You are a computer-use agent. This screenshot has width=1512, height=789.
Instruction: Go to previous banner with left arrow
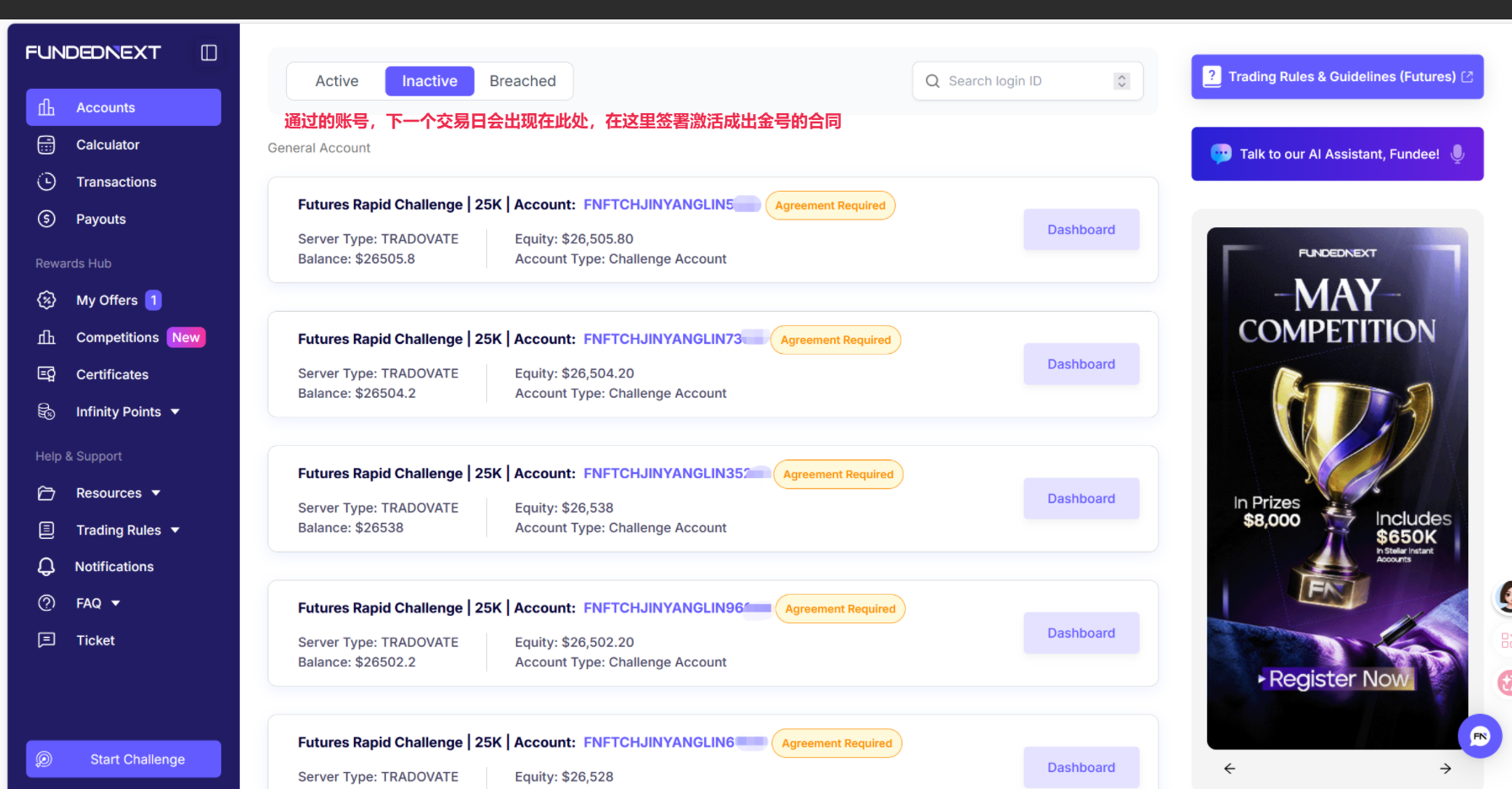[x=1229, y=768]
